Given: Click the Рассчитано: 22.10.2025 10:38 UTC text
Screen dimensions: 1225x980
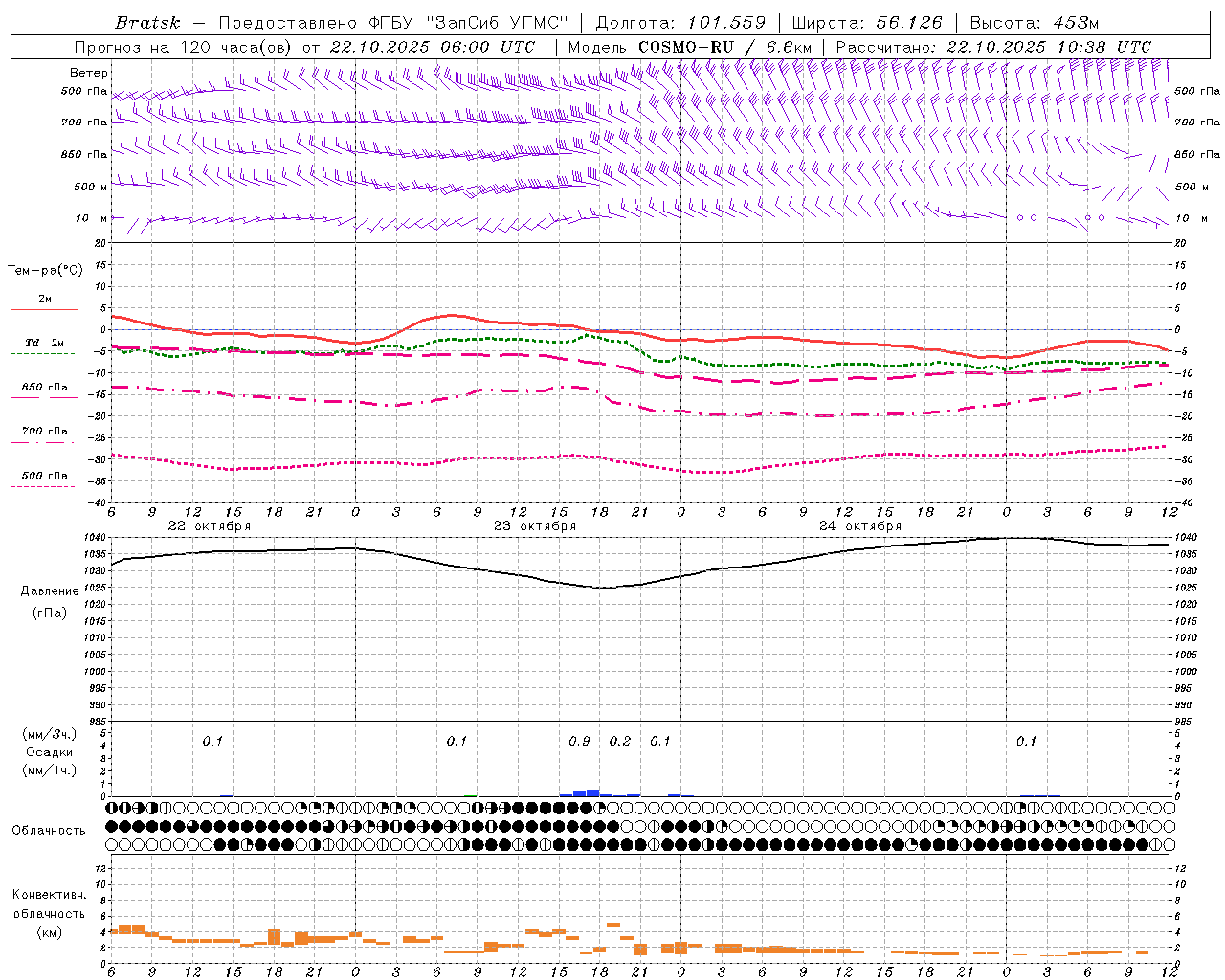Looking at the screenshot, I should pos(993,47).
